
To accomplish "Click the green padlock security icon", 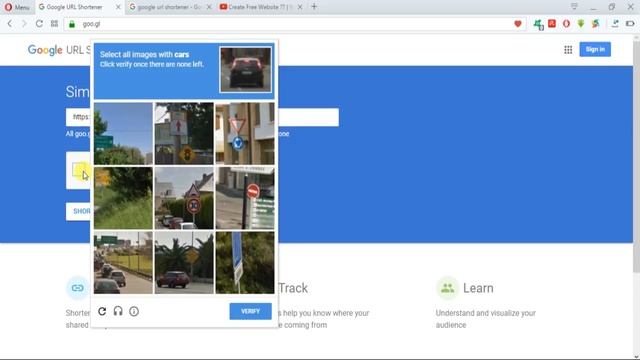I will tap(72, 24).
